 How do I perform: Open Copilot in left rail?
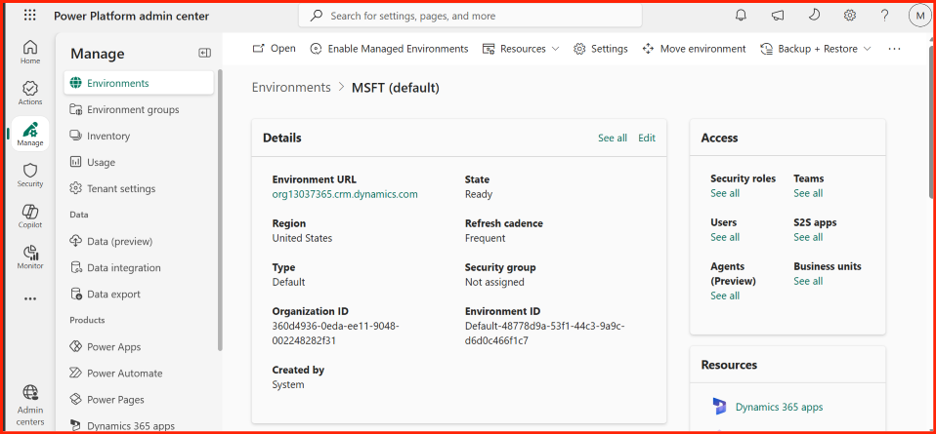[x=30, y=216]
